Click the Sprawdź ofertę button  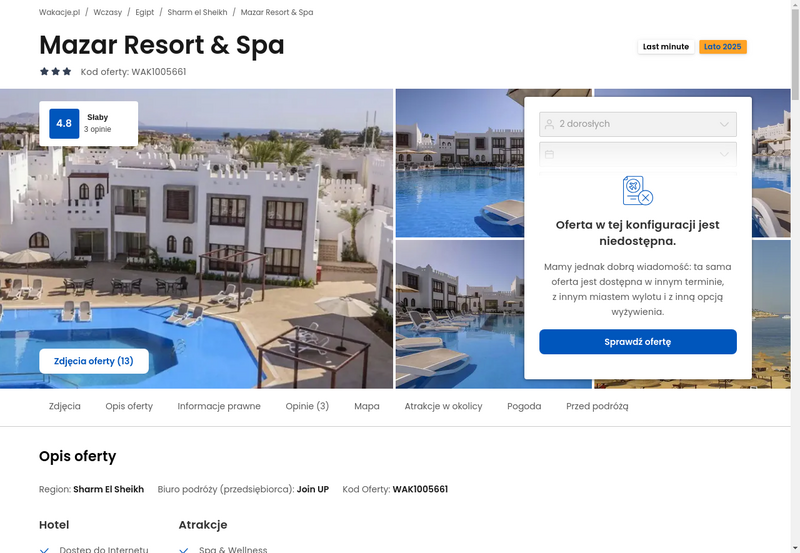pos(638,342)
